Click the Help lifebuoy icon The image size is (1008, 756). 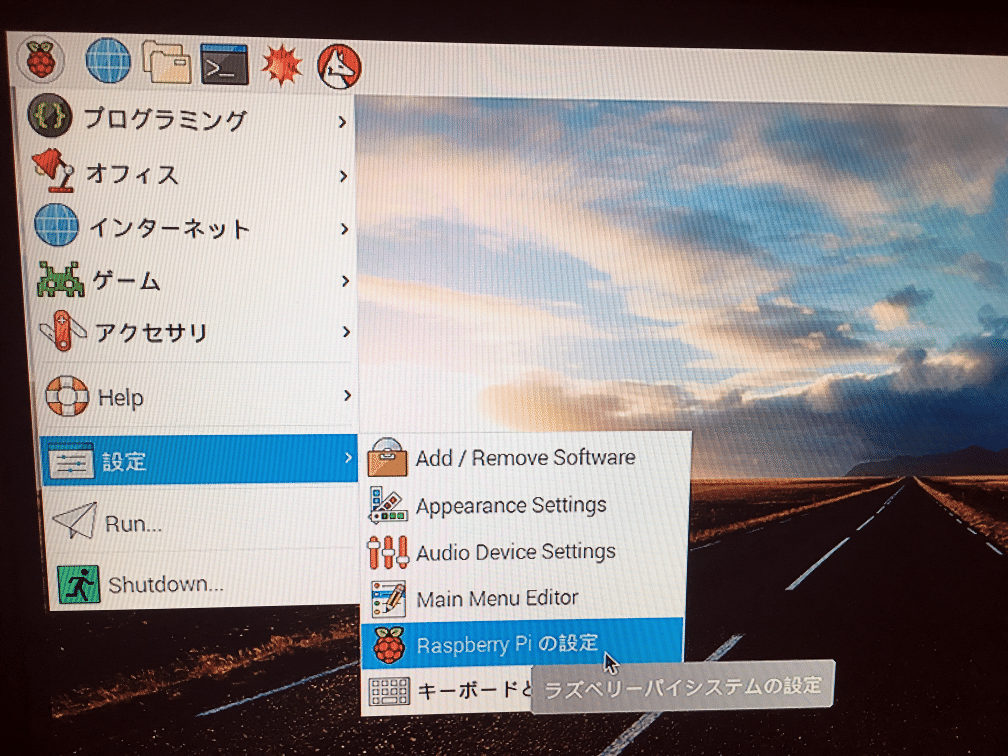point(67,396)
